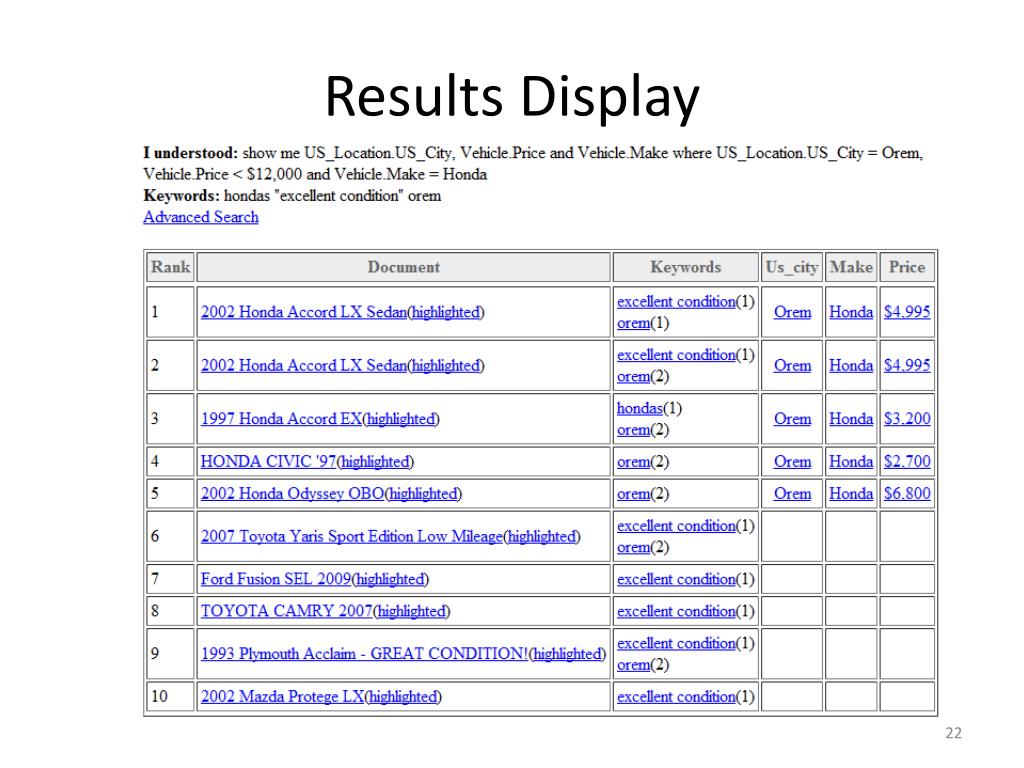This screenshot has height=768, width=1024.
Task: Open the Advanced Search link
Action: click(200, 217)
